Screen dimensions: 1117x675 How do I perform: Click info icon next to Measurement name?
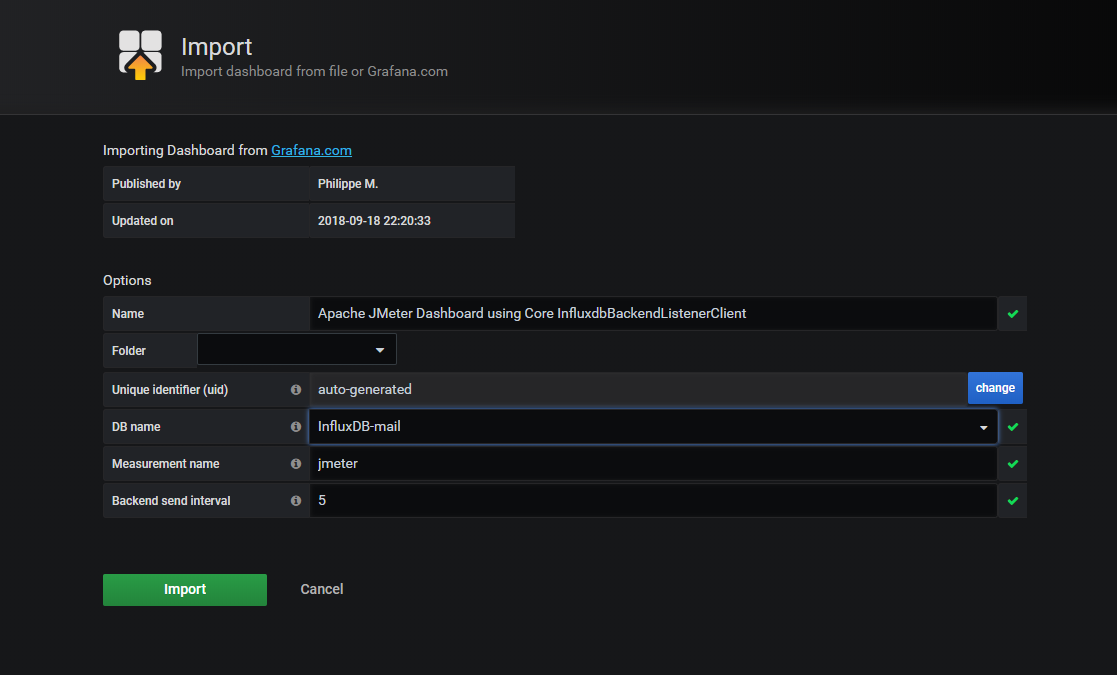coord(296,464)
